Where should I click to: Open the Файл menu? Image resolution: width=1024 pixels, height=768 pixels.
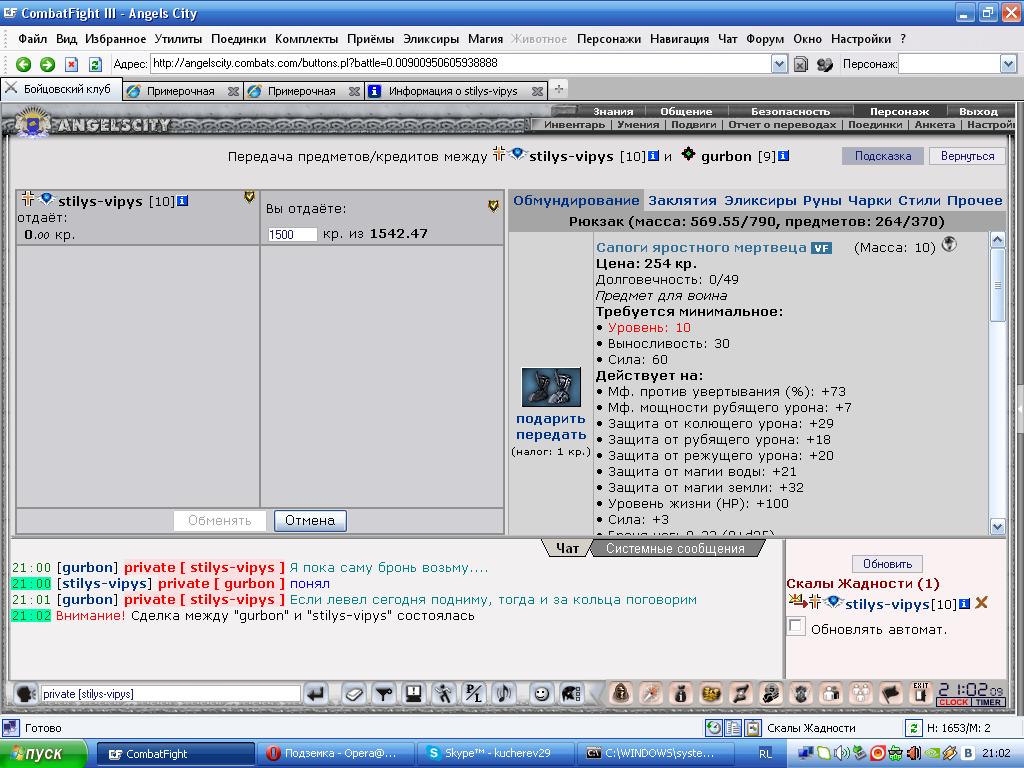pos(32,39)
